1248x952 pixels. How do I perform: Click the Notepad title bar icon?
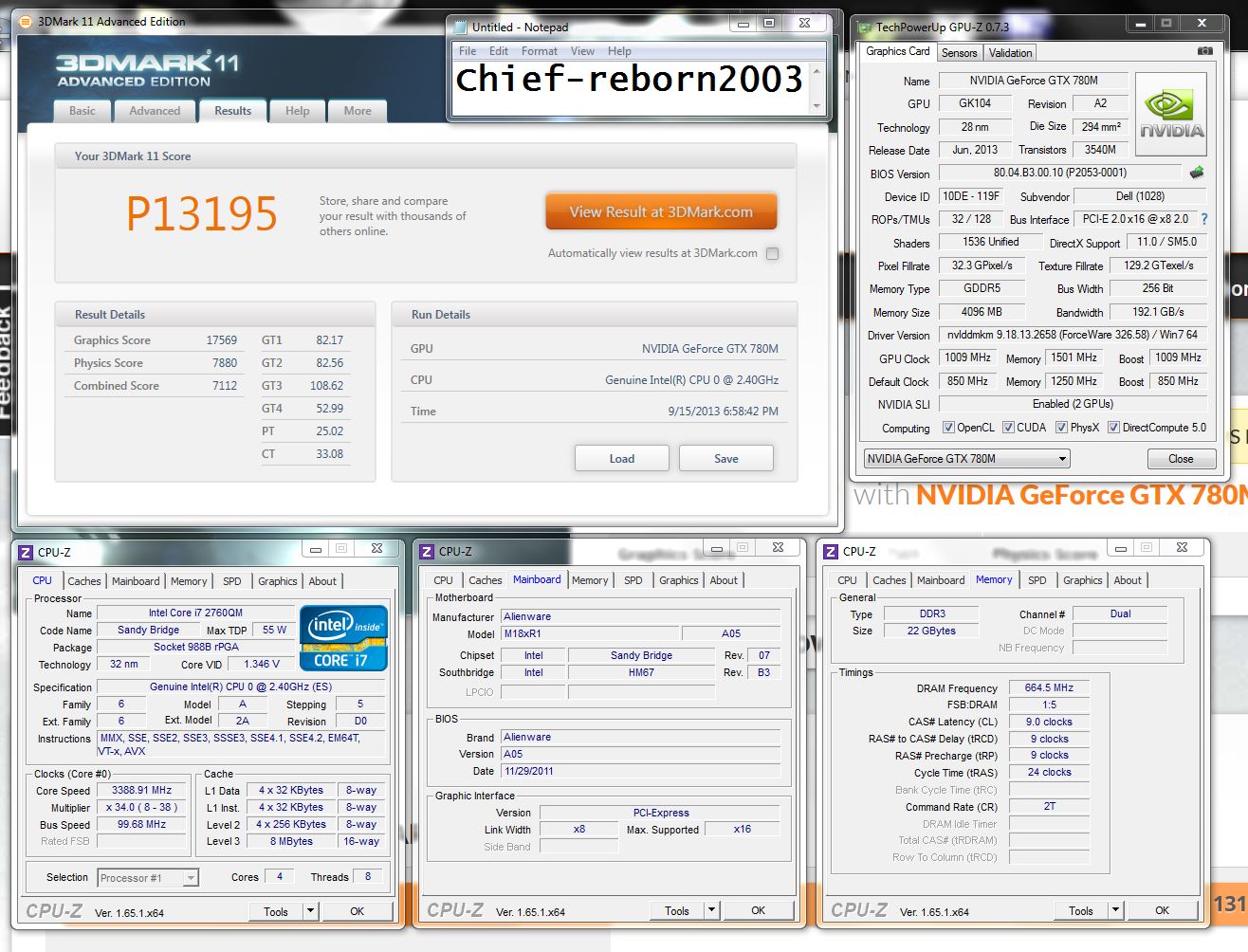460,27
